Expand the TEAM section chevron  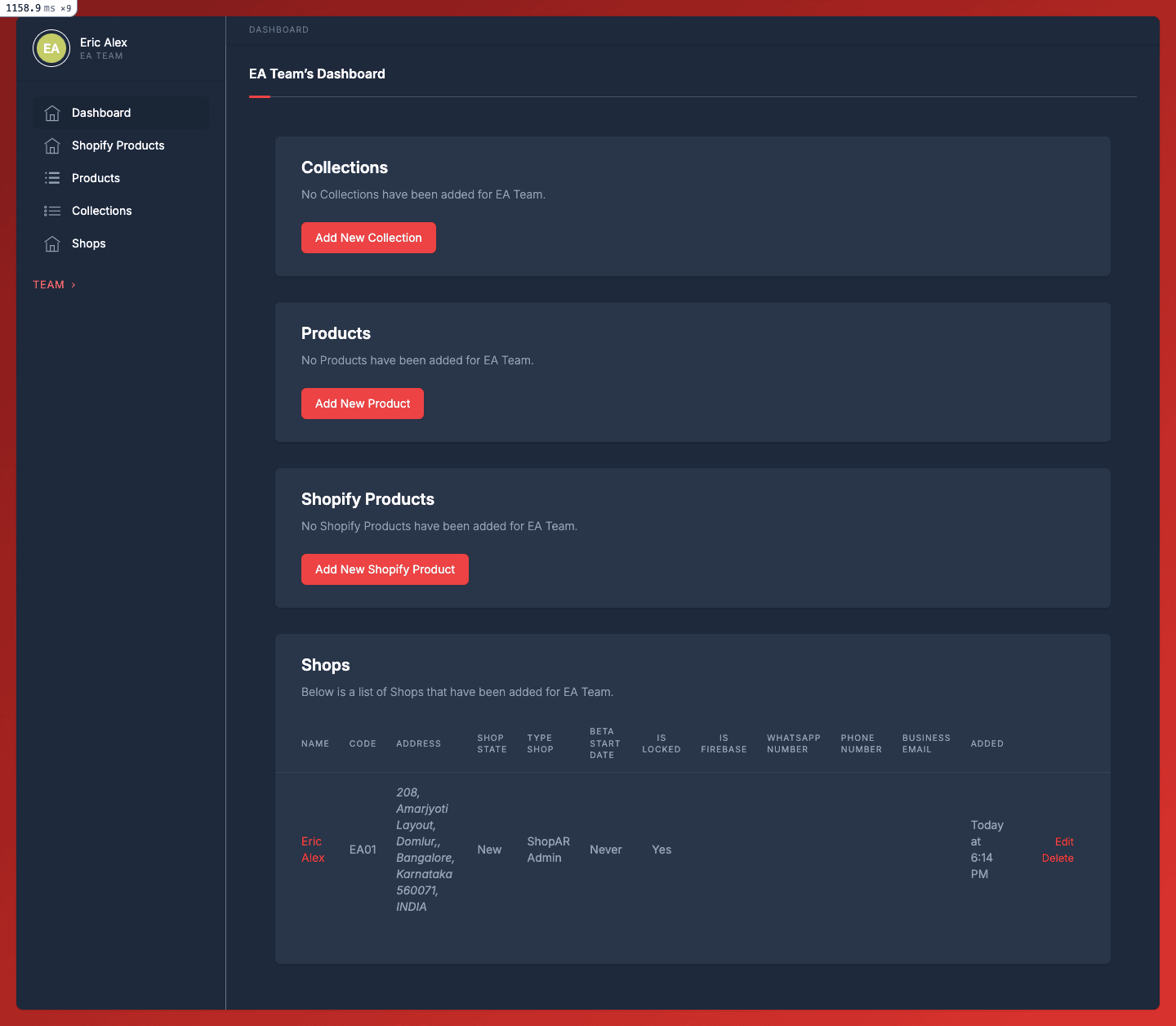point(73,285)
